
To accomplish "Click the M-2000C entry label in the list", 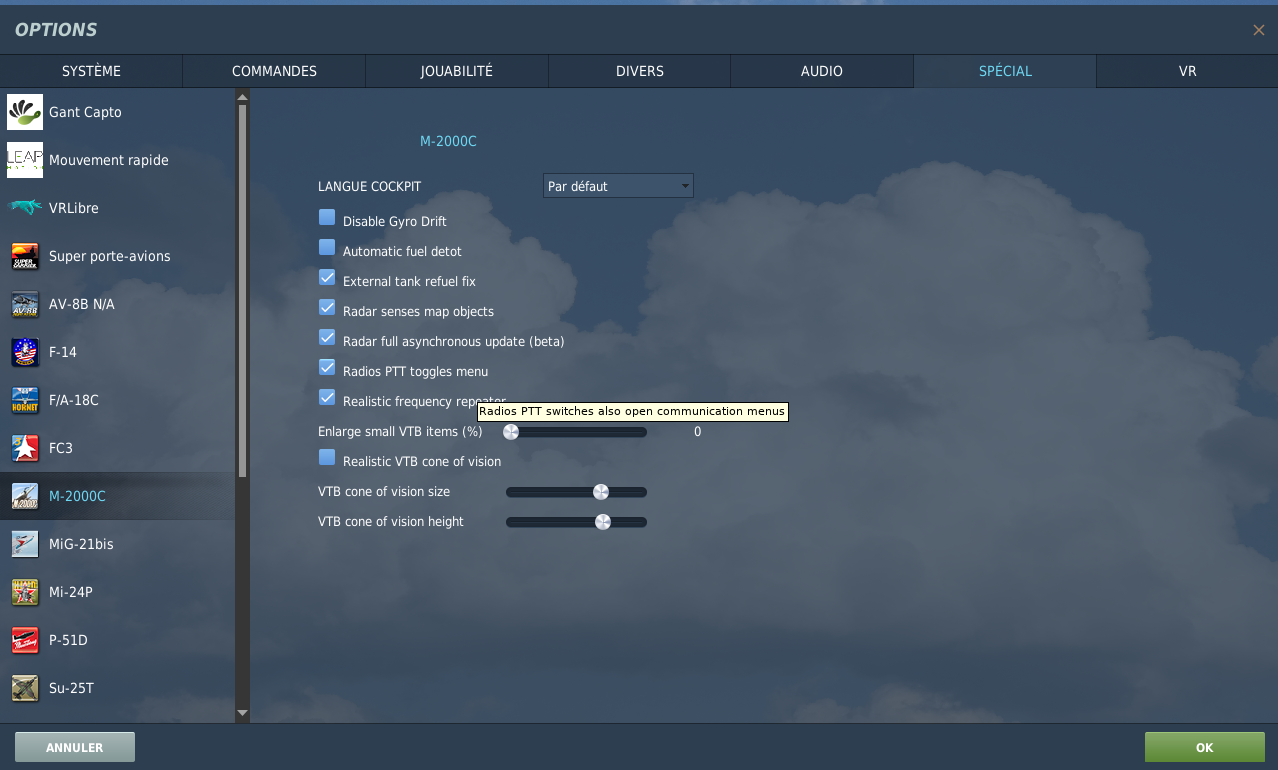I will pyautogui.click(x=77, y=496).
